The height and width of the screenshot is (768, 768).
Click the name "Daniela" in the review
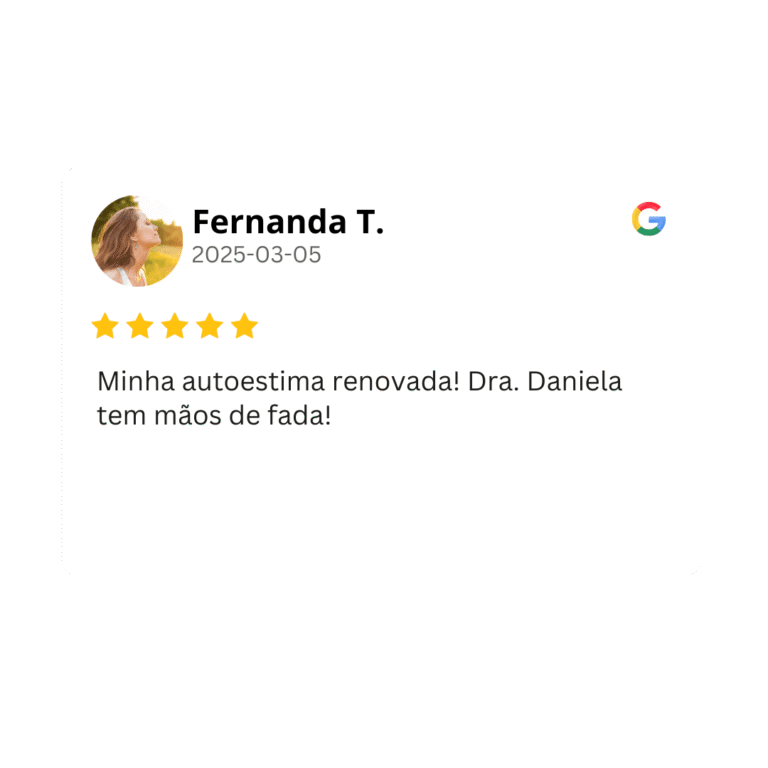(x=575, y=381)
